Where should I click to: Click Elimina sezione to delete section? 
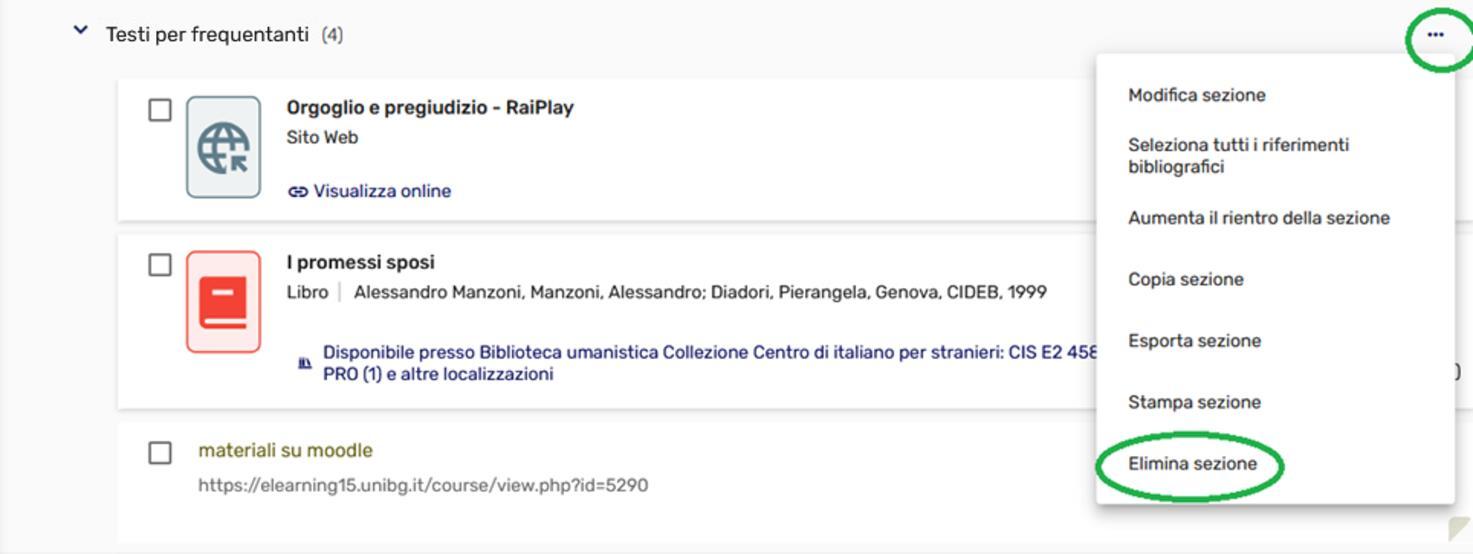(1192, 464)
